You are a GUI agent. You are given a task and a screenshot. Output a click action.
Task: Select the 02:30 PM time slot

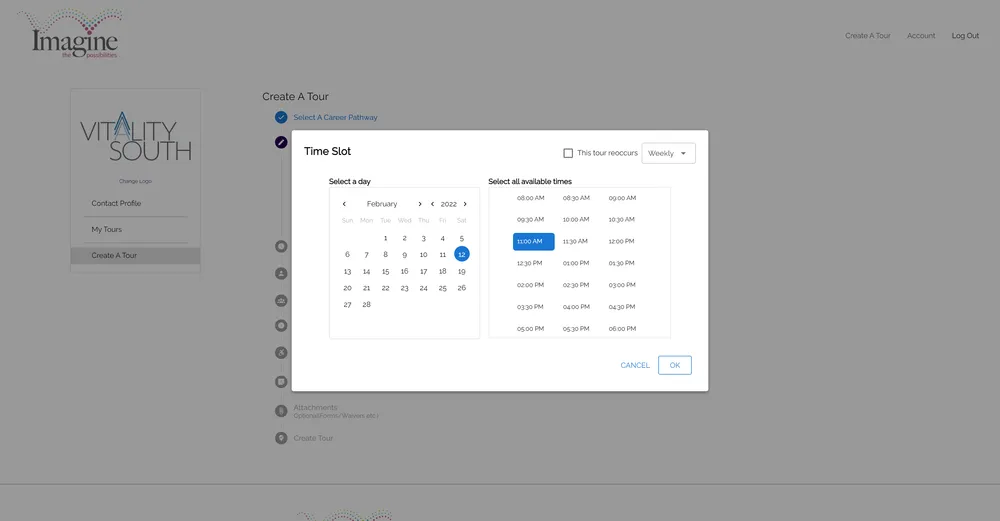[x=575, y=285]
